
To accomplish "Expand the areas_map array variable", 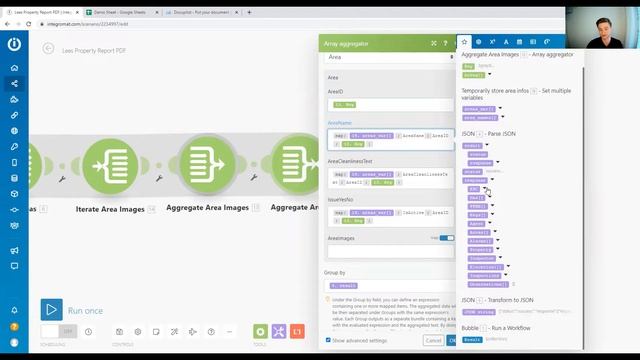I will click(500, 109).
